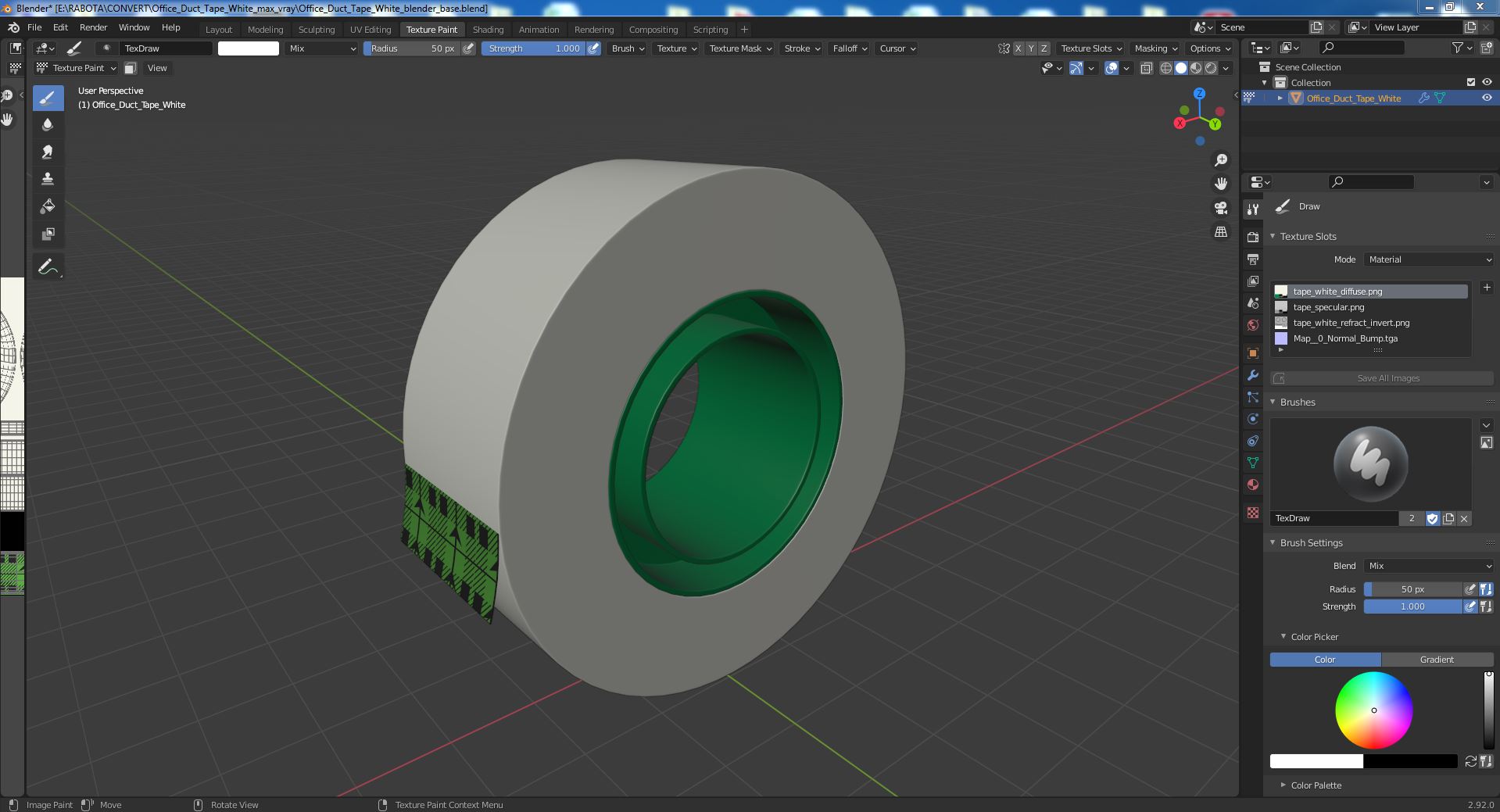Viewport: 1500px width, 812px height.
Task: Click the white brush color swatch in header
Action: (x=248, y=48)
